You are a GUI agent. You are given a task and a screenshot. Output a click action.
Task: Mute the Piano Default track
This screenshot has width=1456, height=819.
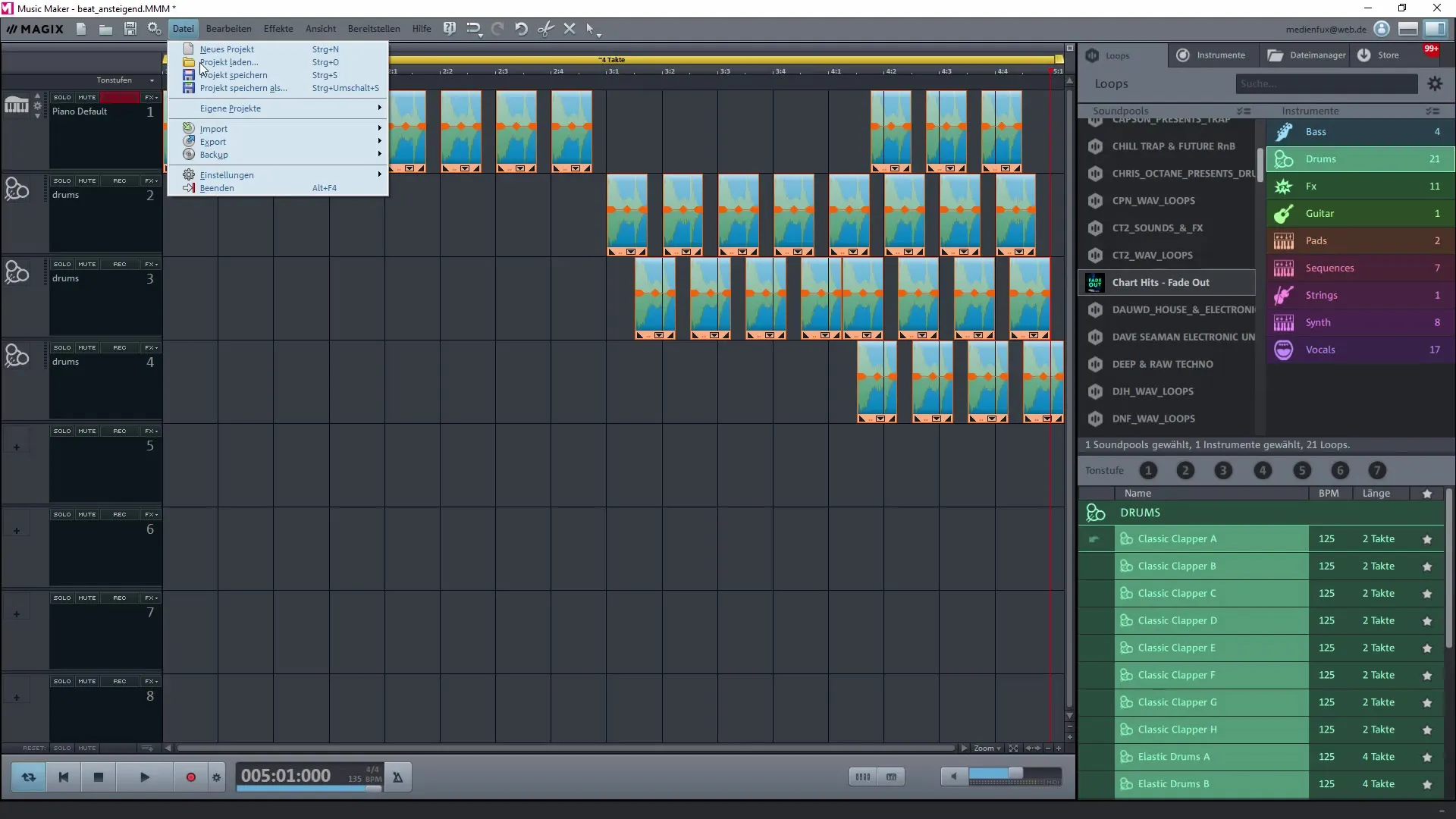click(87, 98)
